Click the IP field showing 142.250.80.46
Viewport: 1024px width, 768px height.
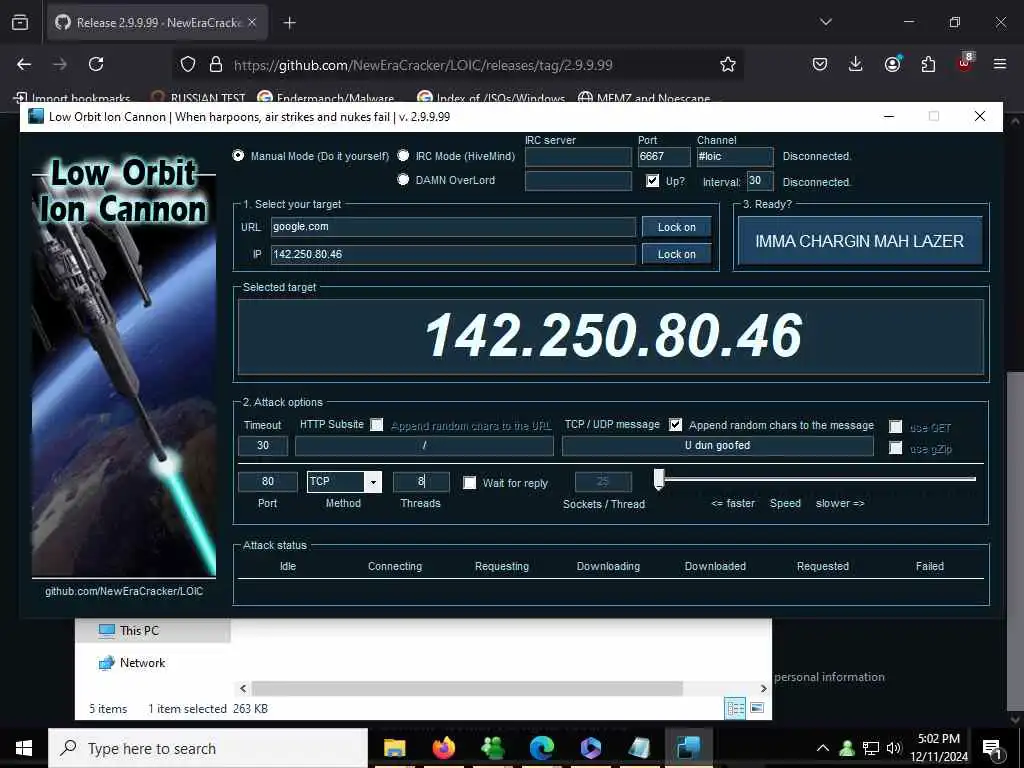tap(453, 254)
